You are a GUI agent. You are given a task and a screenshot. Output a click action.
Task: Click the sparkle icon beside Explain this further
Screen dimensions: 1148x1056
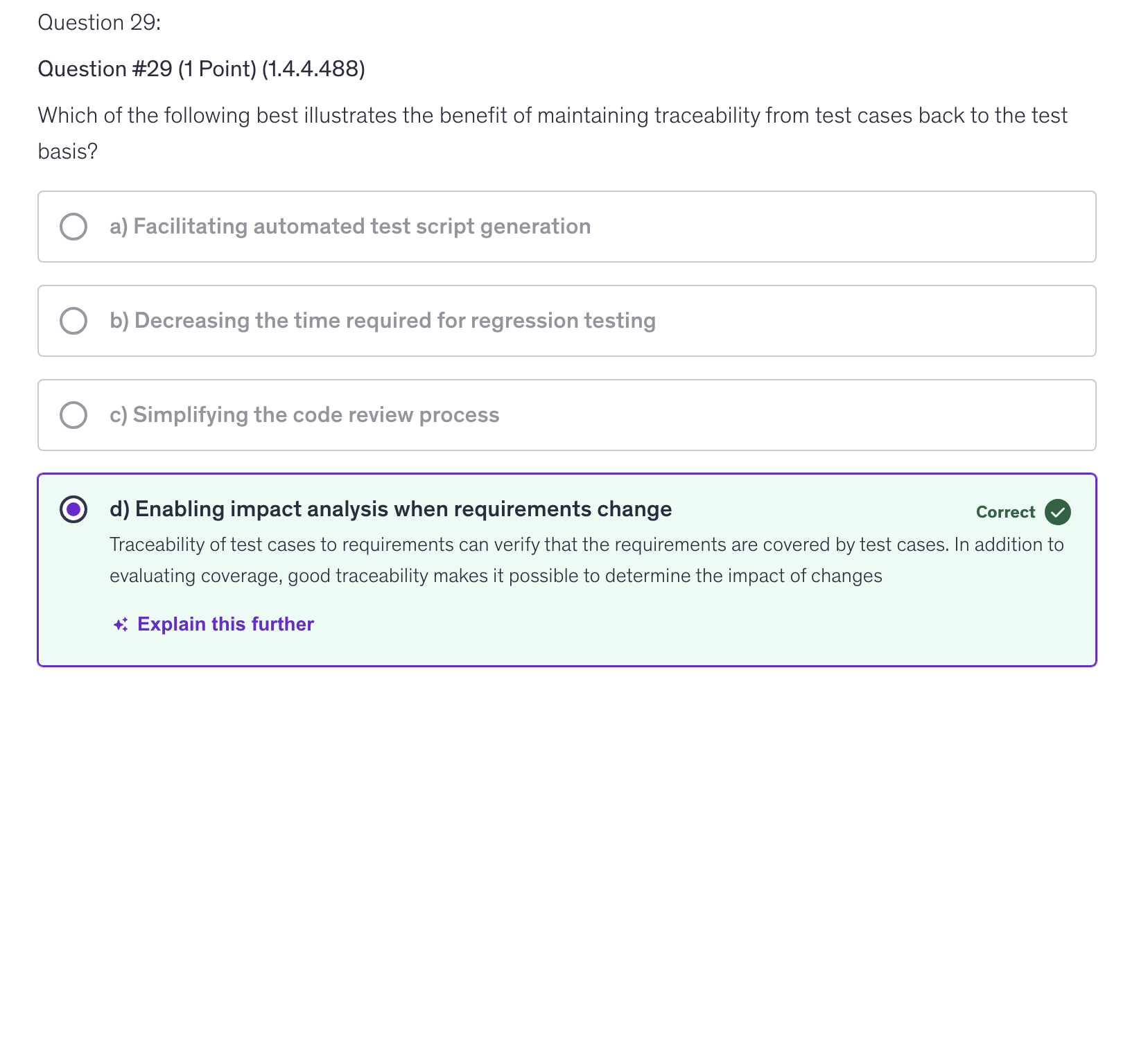pyautogui.click(x=121, y=625)
